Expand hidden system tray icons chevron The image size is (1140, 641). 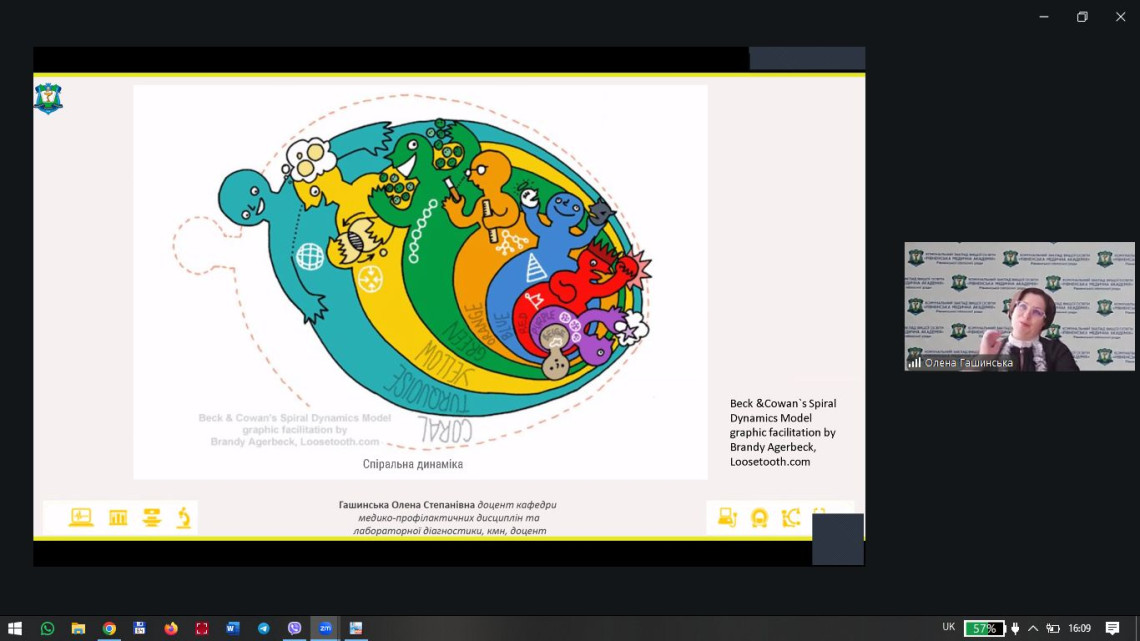pyautogui.click(x=1033, y=629)
